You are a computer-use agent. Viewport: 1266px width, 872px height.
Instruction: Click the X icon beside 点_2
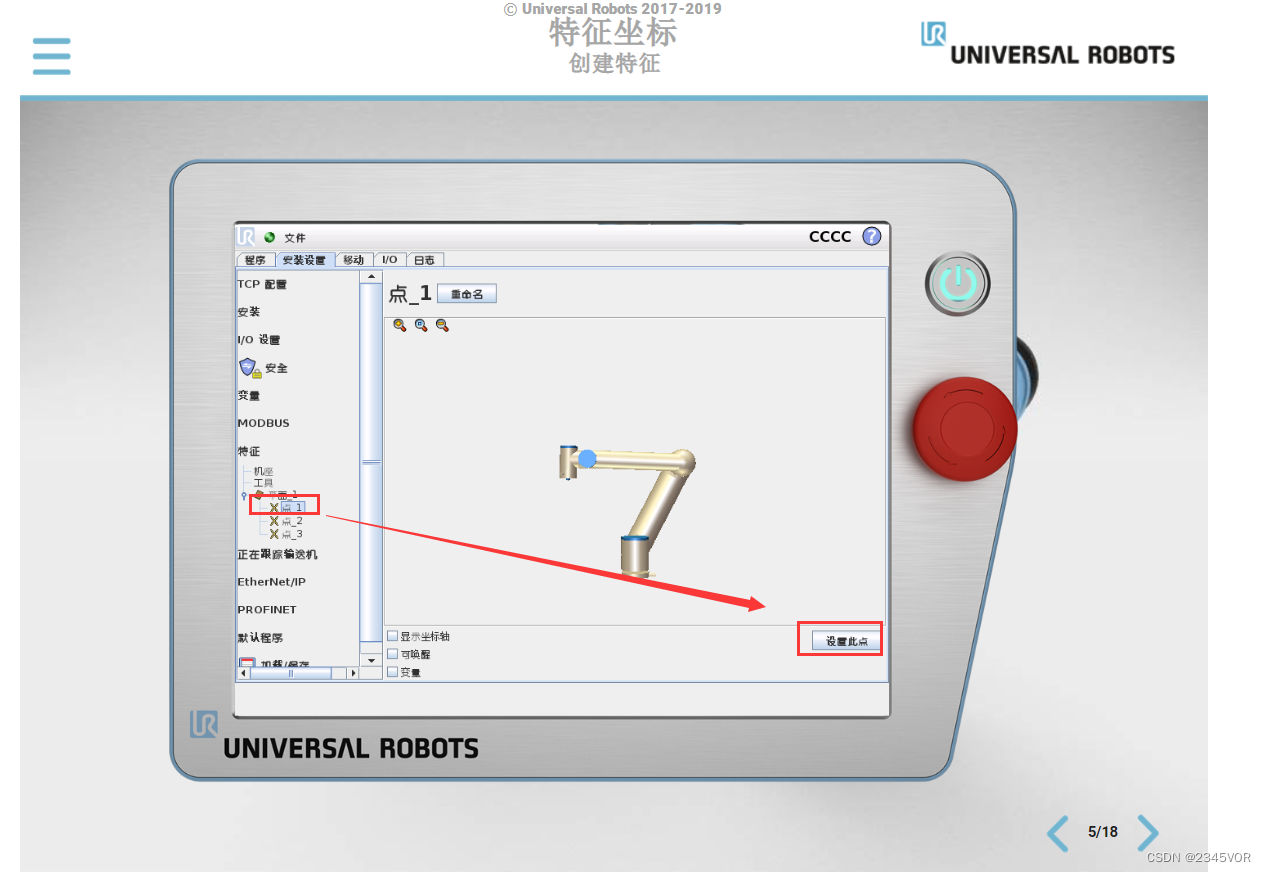pyautogui.click(x=274, y=521)
